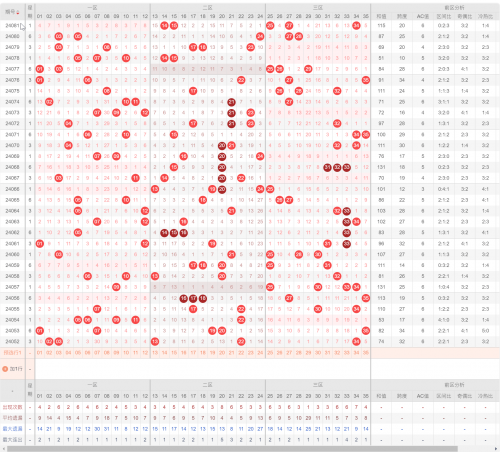Click the horizontal scrollbar right arrow

[496, 449]
